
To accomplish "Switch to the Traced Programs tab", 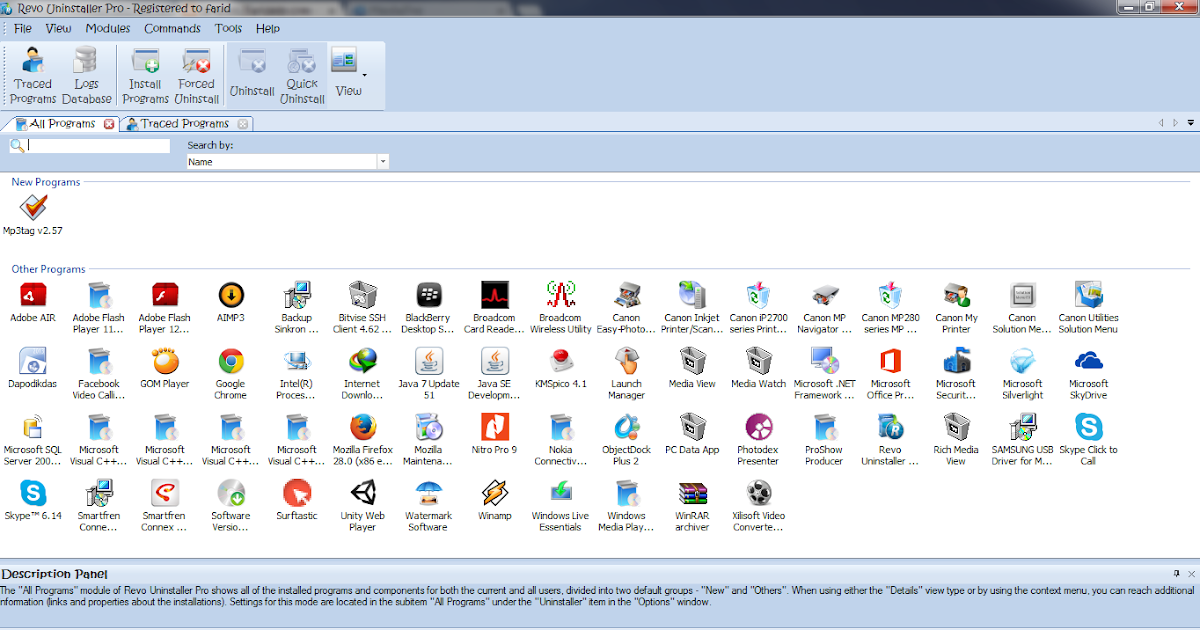I will [x=185, y=124].
